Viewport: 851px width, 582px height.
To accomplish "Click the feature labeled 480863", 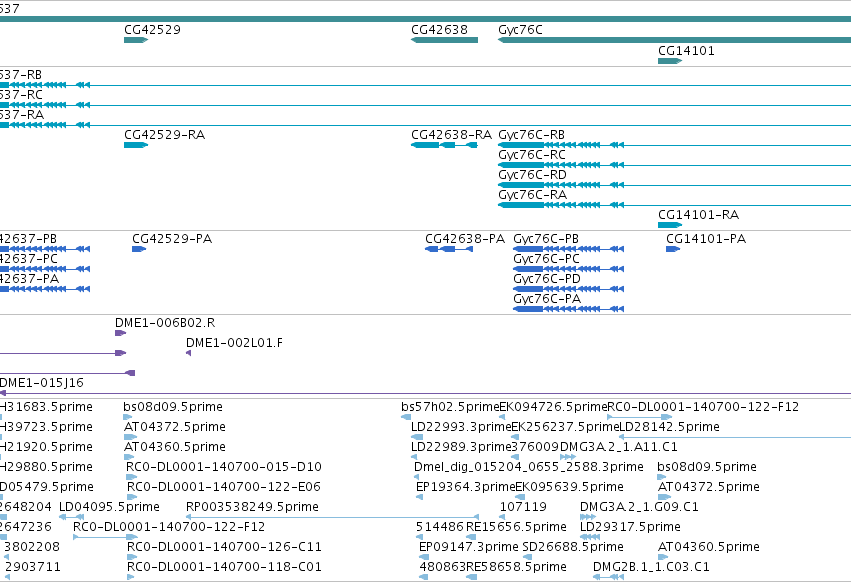I will point(442,567).
